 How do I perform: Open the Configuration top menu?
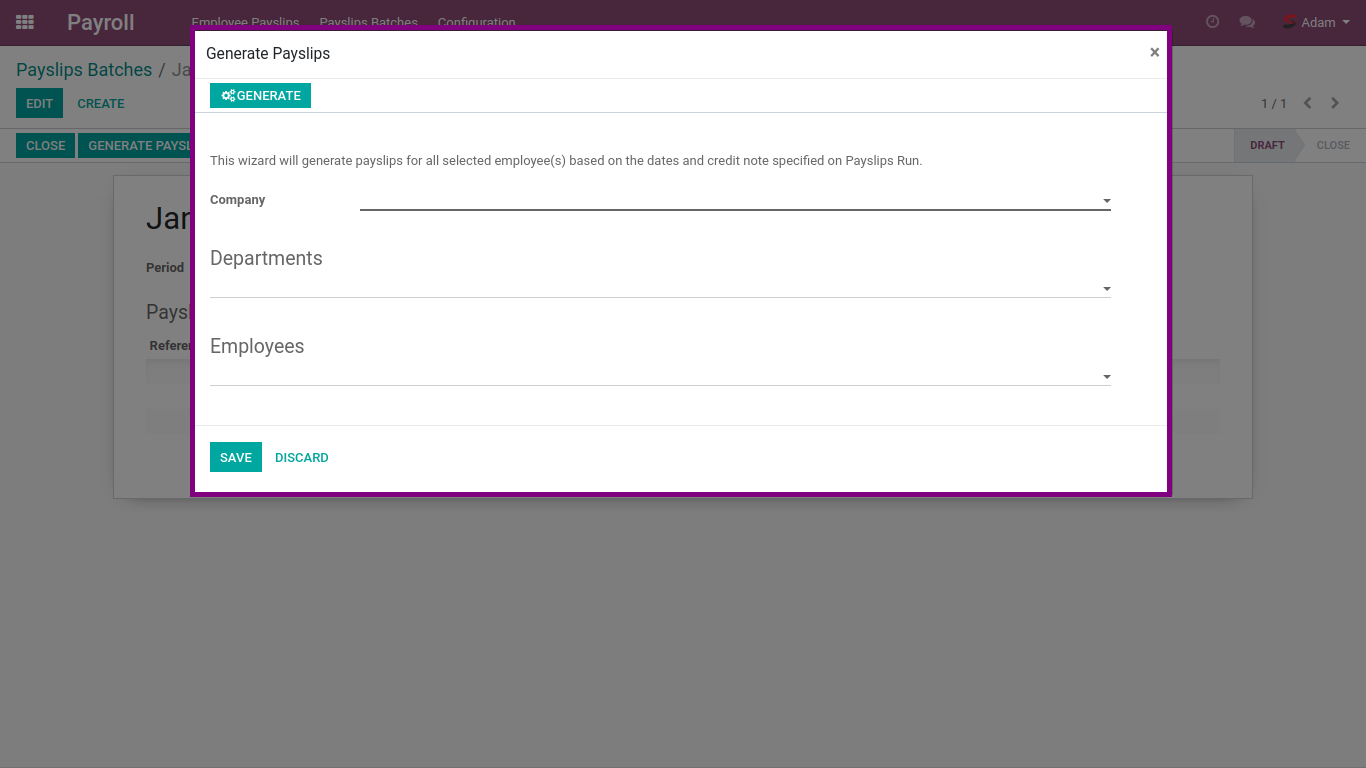click(476, 22)
